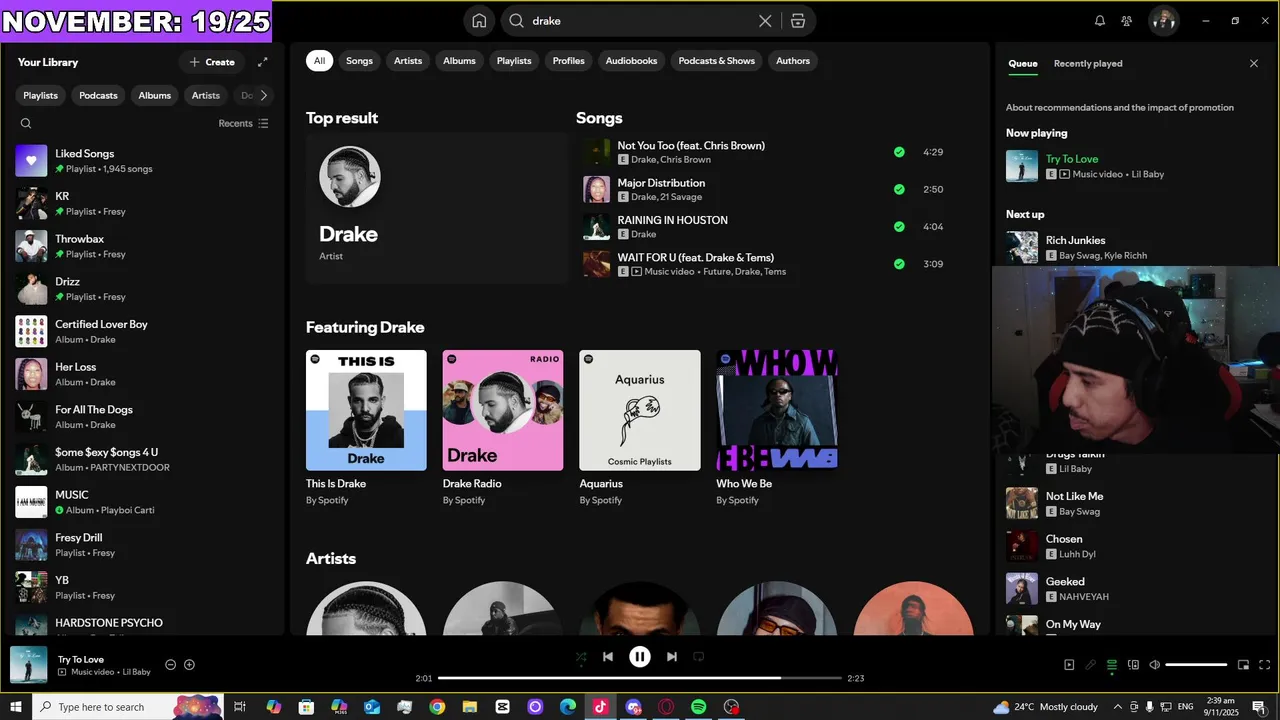Seek within the song progress bar
1280x720 pixels.
pyautogui.click(x=640, y=678)
